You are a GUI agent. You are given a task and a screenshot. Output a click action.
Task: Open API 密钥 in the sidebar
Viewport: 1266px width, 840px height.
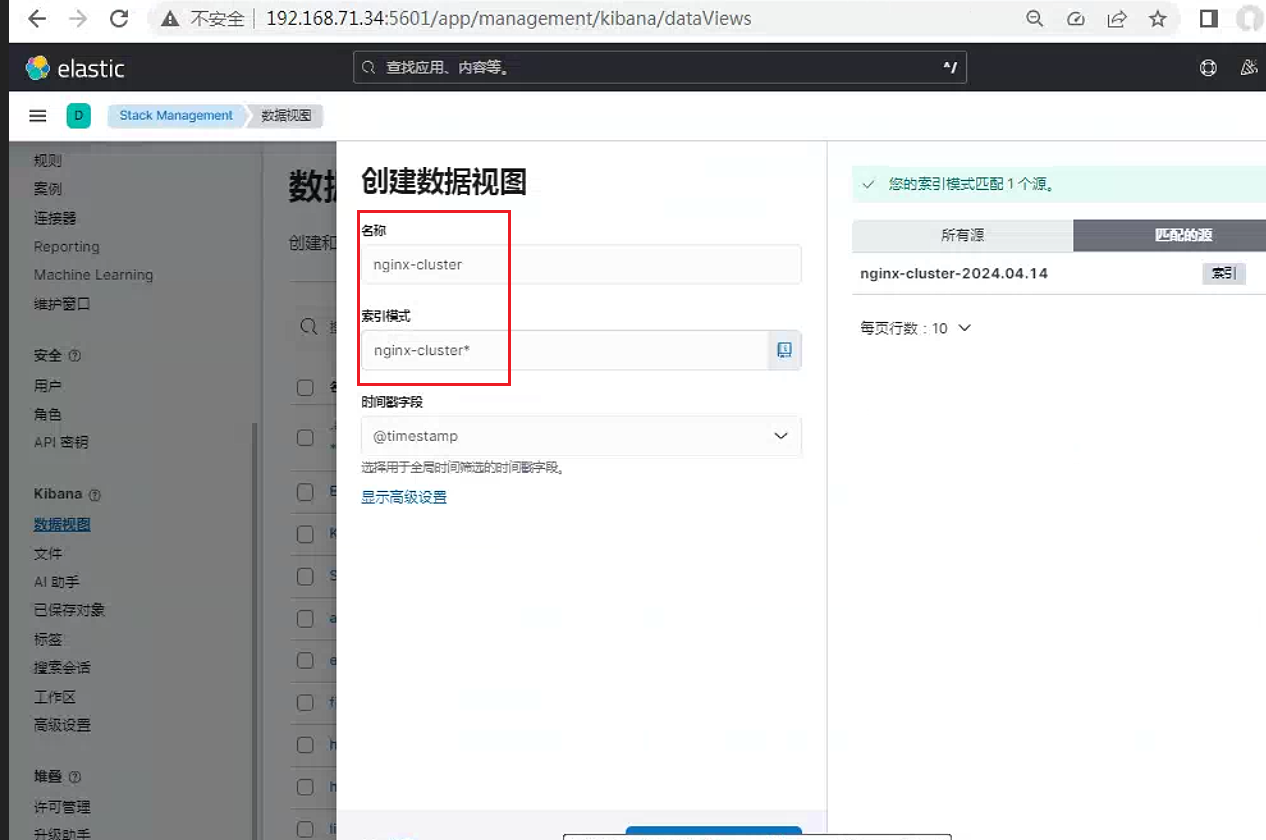click(x=61, y=442)
